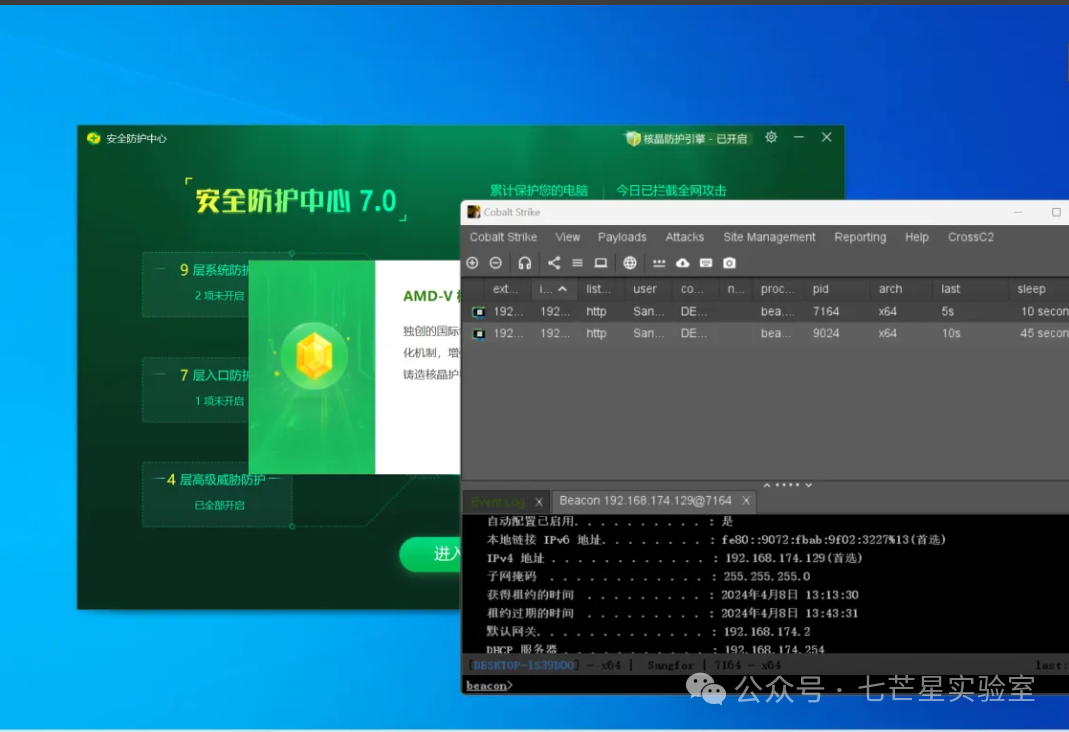Viewport: 1069px width, 732px height.
Task: Open screenshots camera icon in toolbar
Action: click(729, 263)
